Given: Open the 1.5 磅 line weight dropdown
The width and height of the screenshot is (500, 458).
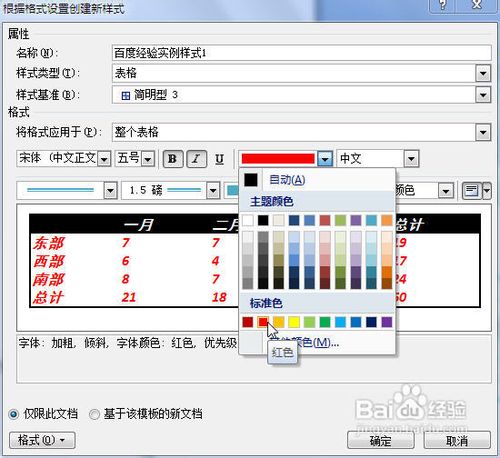Looking at the screenshot, I should 213,191.
